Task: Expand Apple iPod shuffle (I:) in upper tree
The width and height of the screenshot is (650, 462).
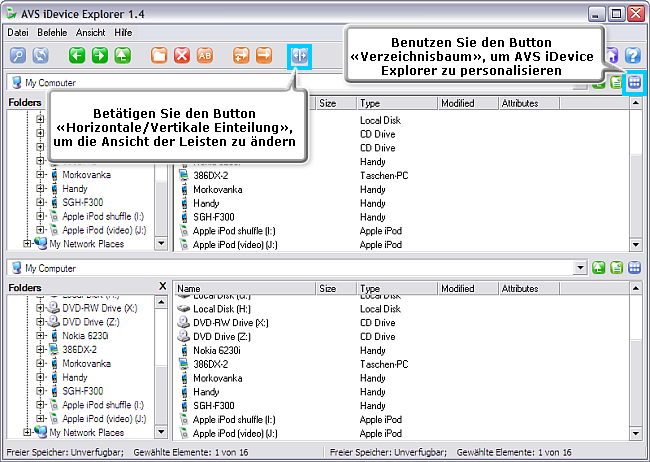Action: (40, 216)
